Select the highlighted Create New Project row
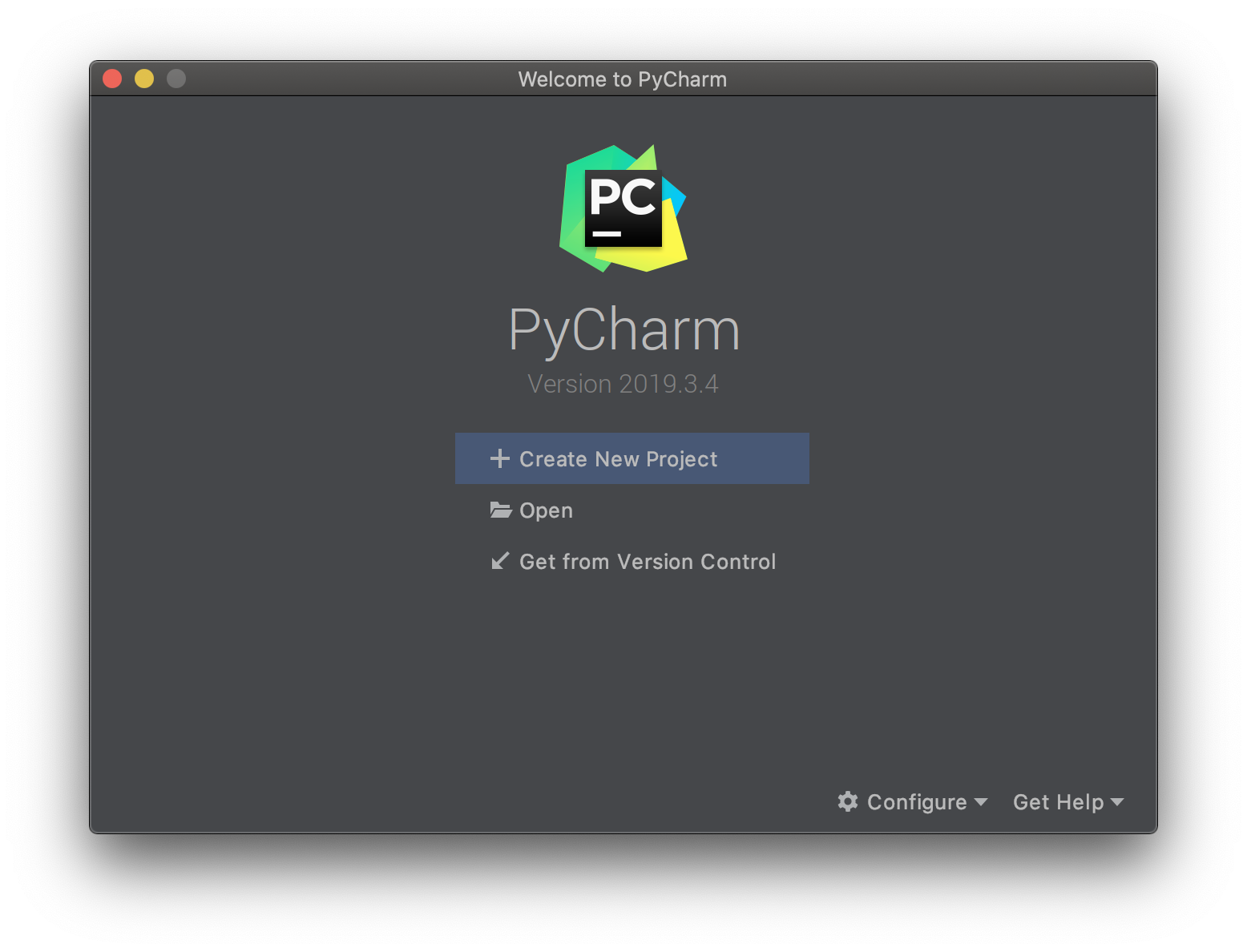This screenshot has width=1247, height=952. (x=632, y=458)
